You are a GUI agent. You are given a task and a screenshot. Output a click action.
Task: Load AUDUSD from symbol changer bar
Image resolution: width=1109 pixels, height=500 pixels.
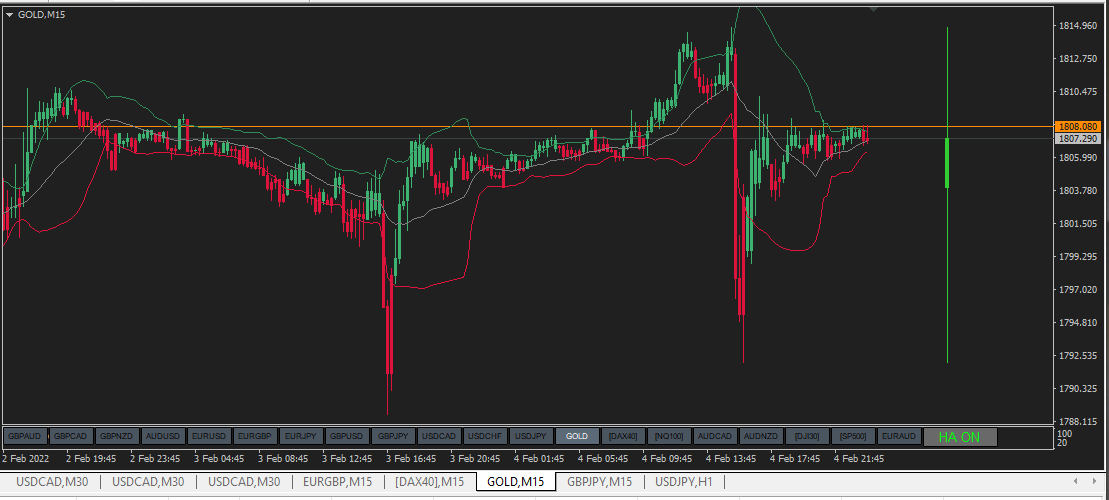click(163, 436)
